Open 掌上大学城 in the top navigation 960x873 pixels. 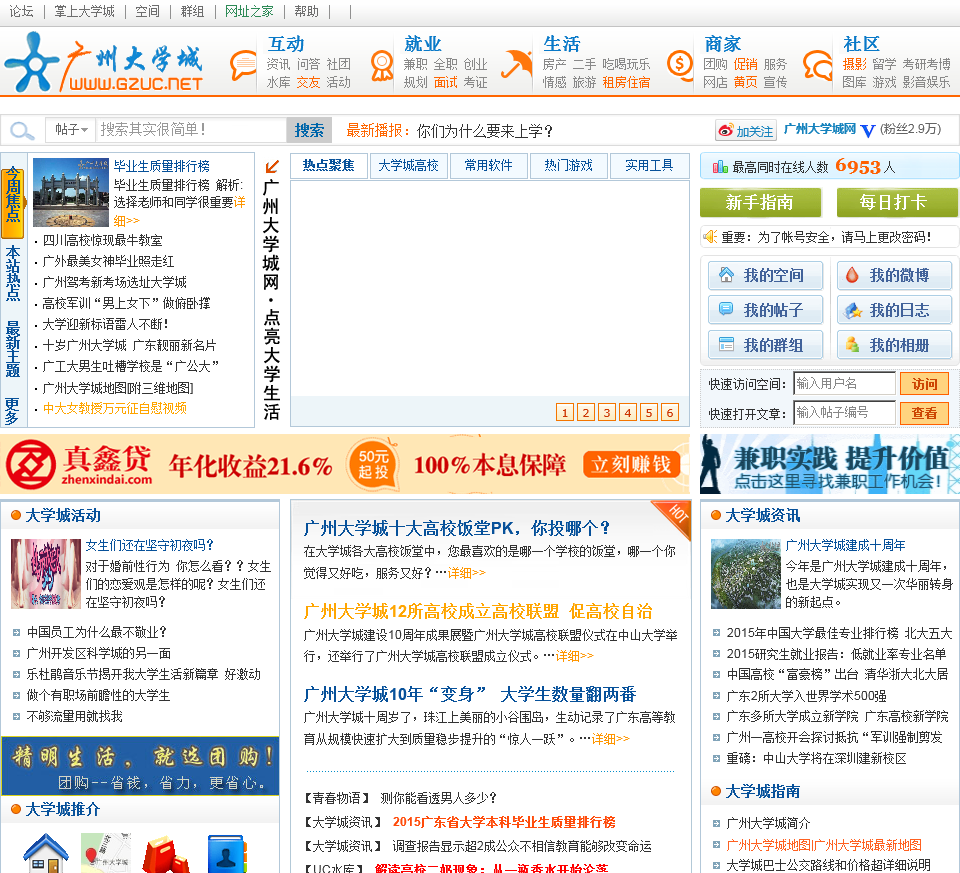click(84, 11)
